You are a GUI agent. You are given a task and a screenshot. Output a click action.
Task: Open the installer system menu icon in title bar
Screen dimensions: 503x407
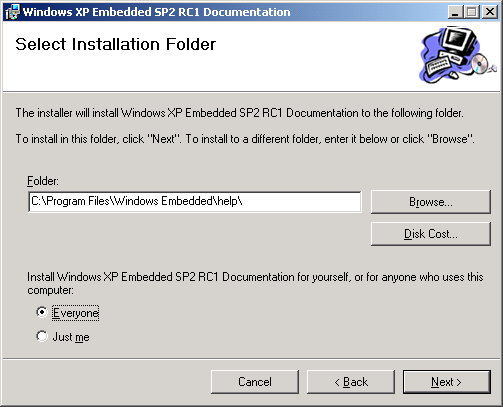pyautogui.click(x=12, y=12)
